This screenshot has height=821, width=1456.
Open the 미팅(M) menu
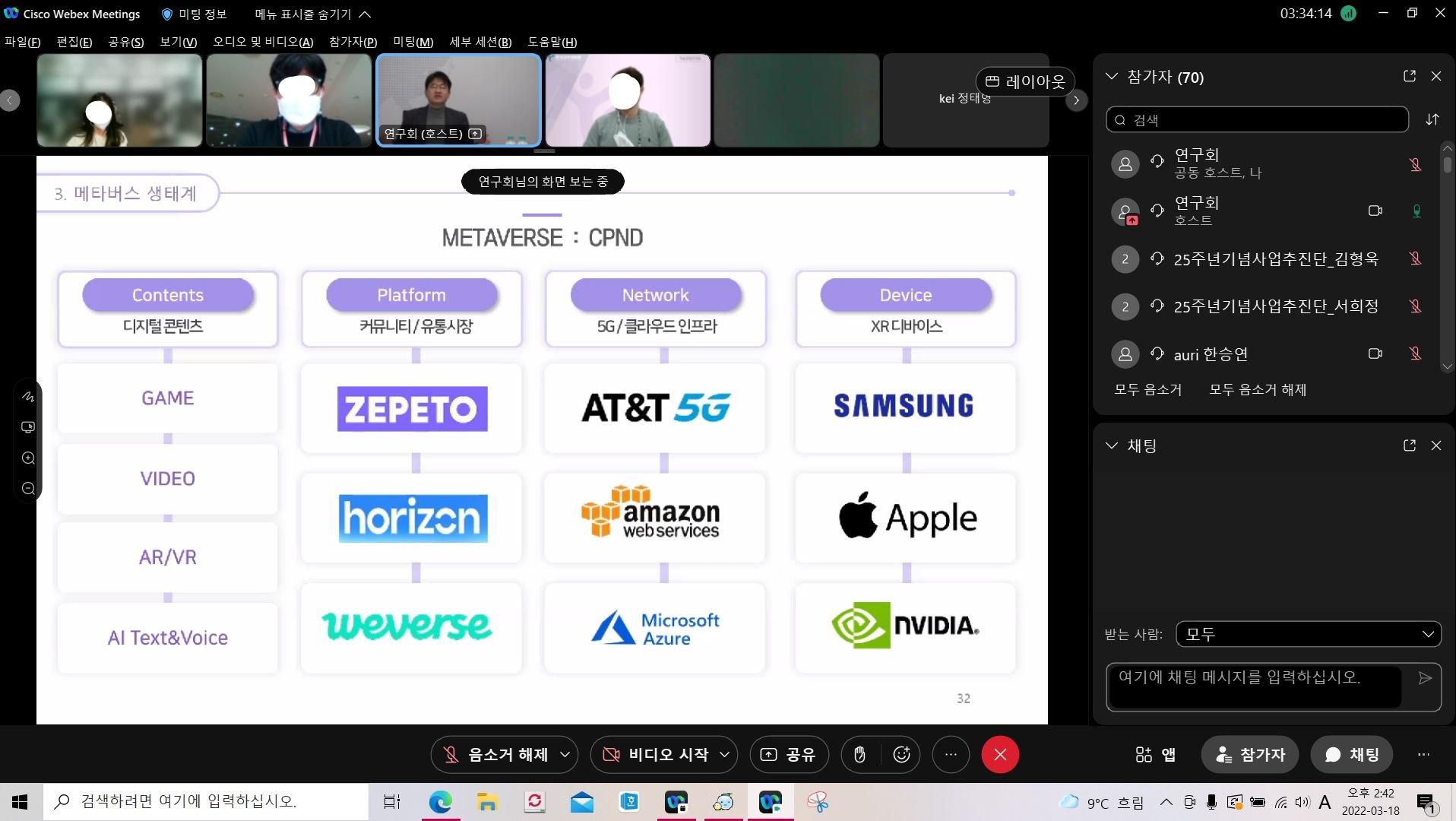click(x=413, y=42)
